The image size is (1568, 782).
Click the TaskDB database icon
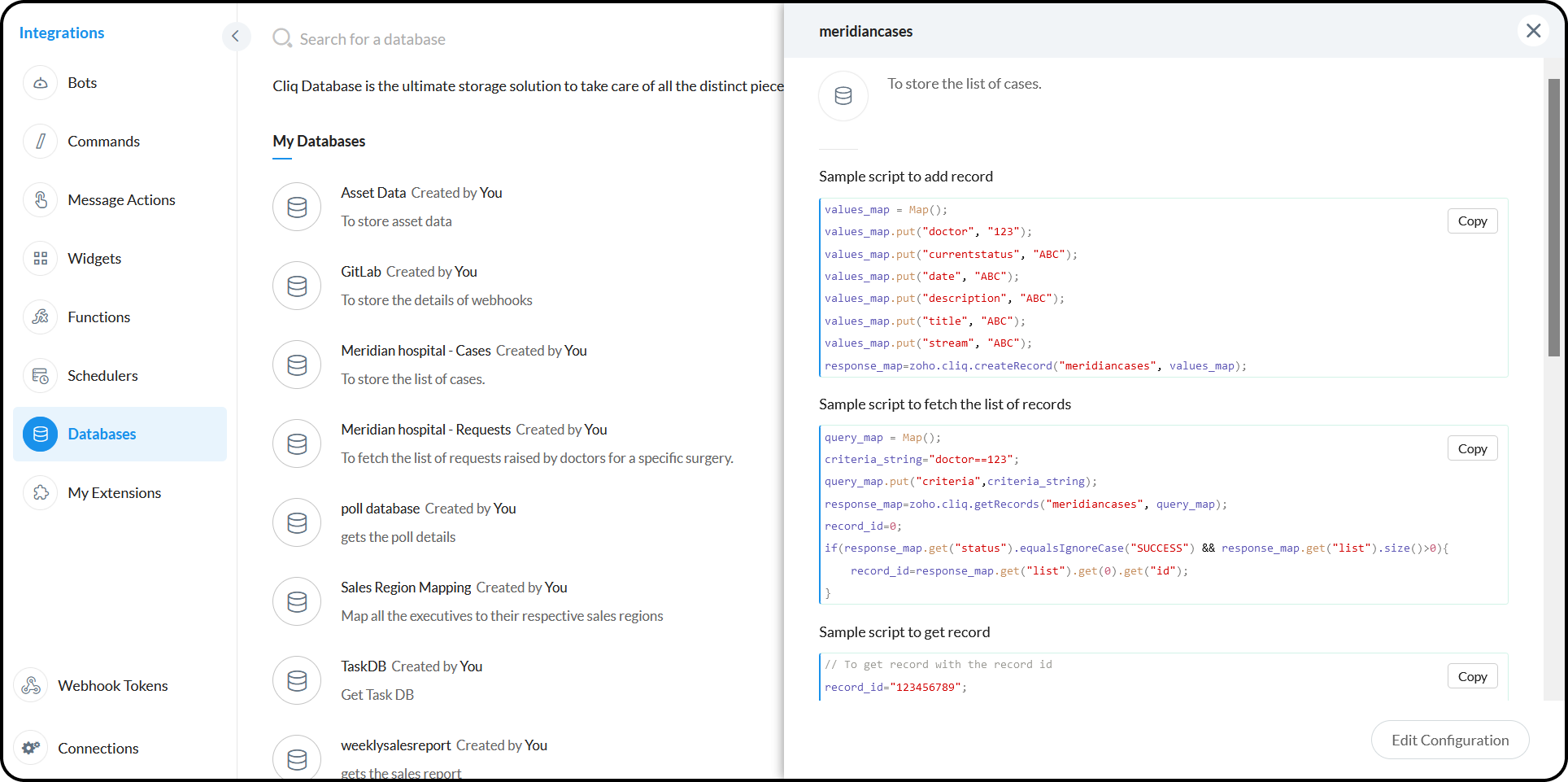298,680
